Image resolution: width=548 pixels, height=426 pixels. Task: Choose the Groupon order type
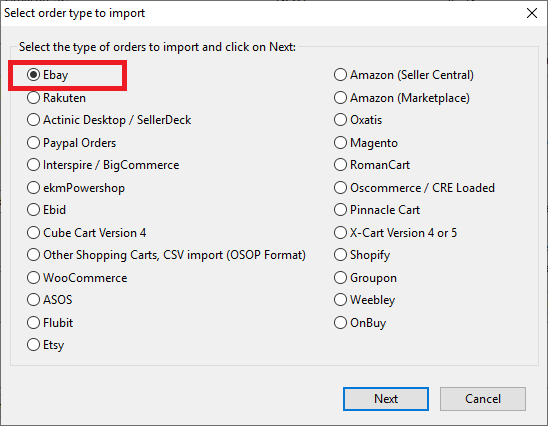[x=365, y=278]
